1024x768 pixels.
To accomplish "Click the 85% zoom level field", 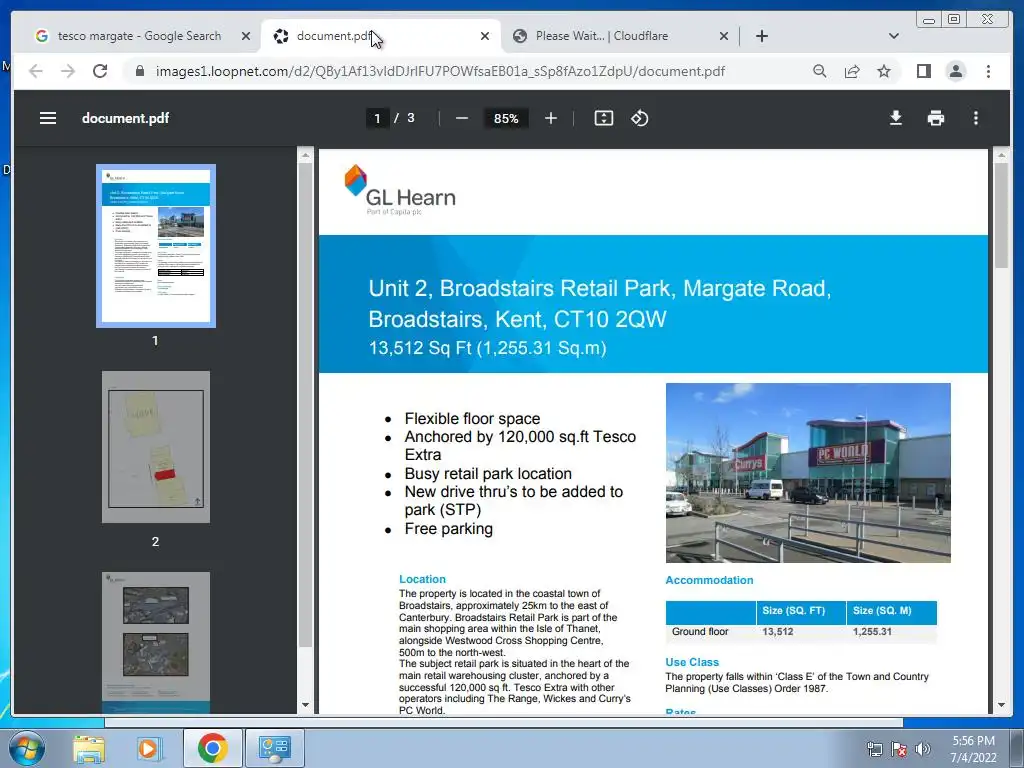I will click(x=506, y=118).
